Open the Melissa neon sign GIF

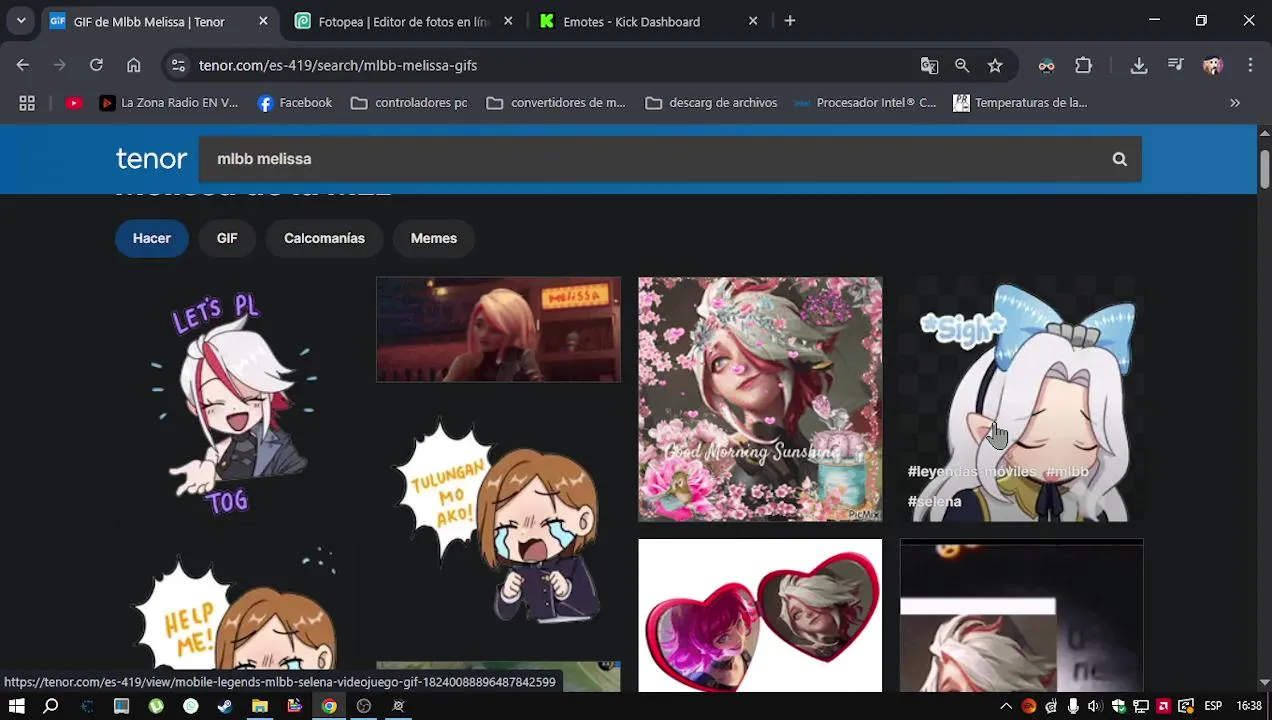pyautogui.click(x=498, y=330)
